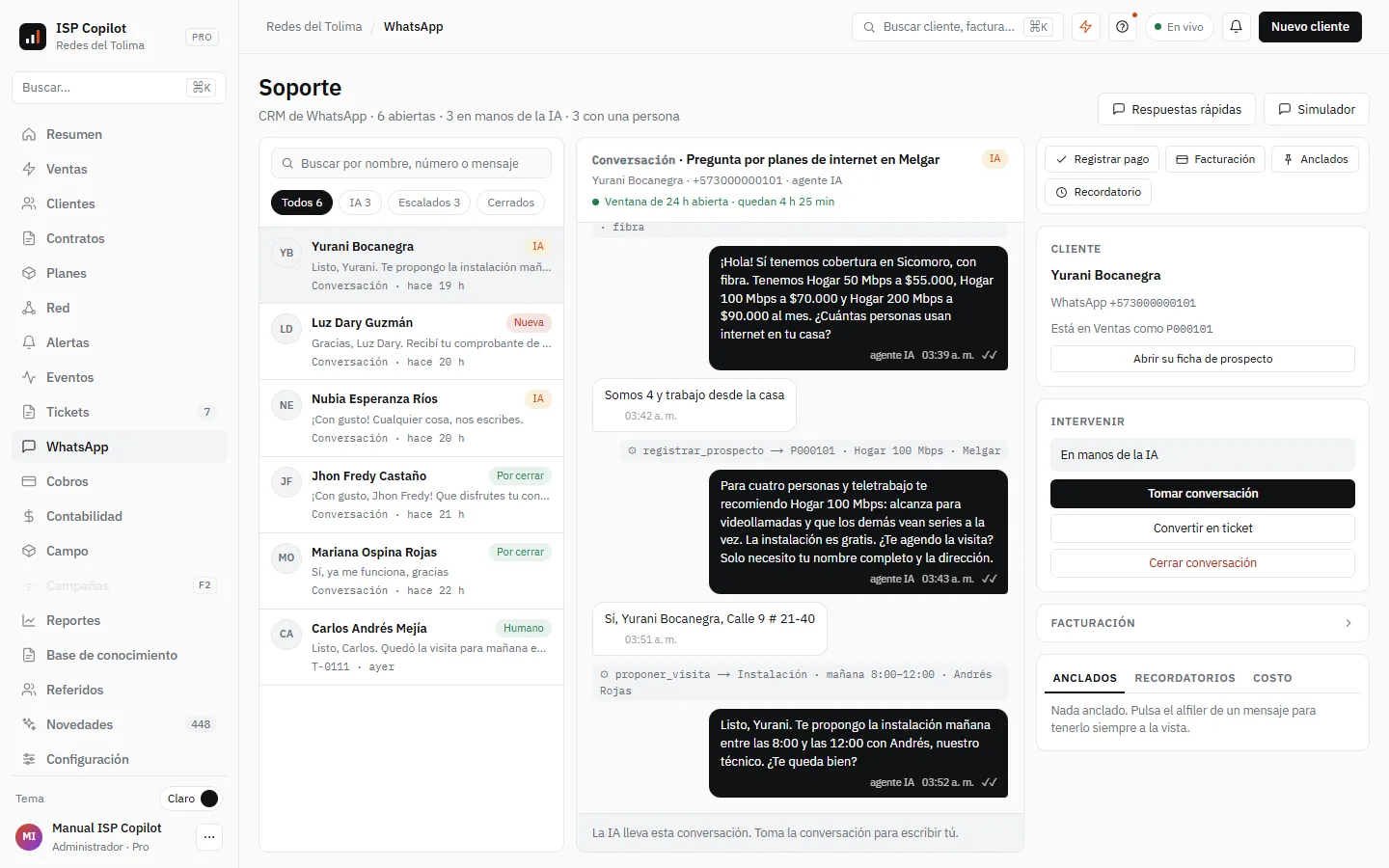1389x868 pixels.
Task: Click Abrir su ficha de prospecto
Action: pos(1203,359)
